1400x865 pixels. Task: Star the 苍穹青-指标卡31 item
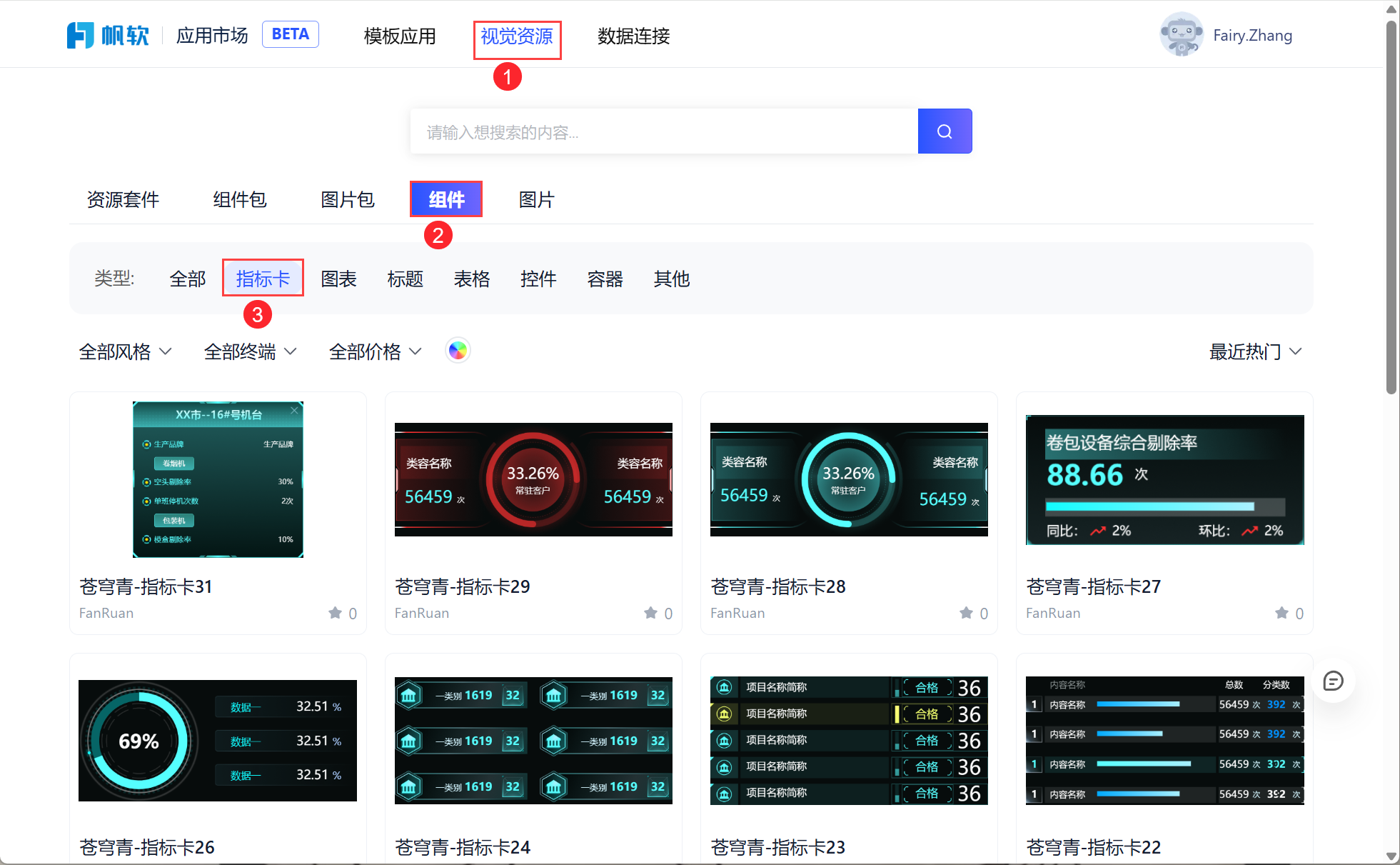point(336,612)
